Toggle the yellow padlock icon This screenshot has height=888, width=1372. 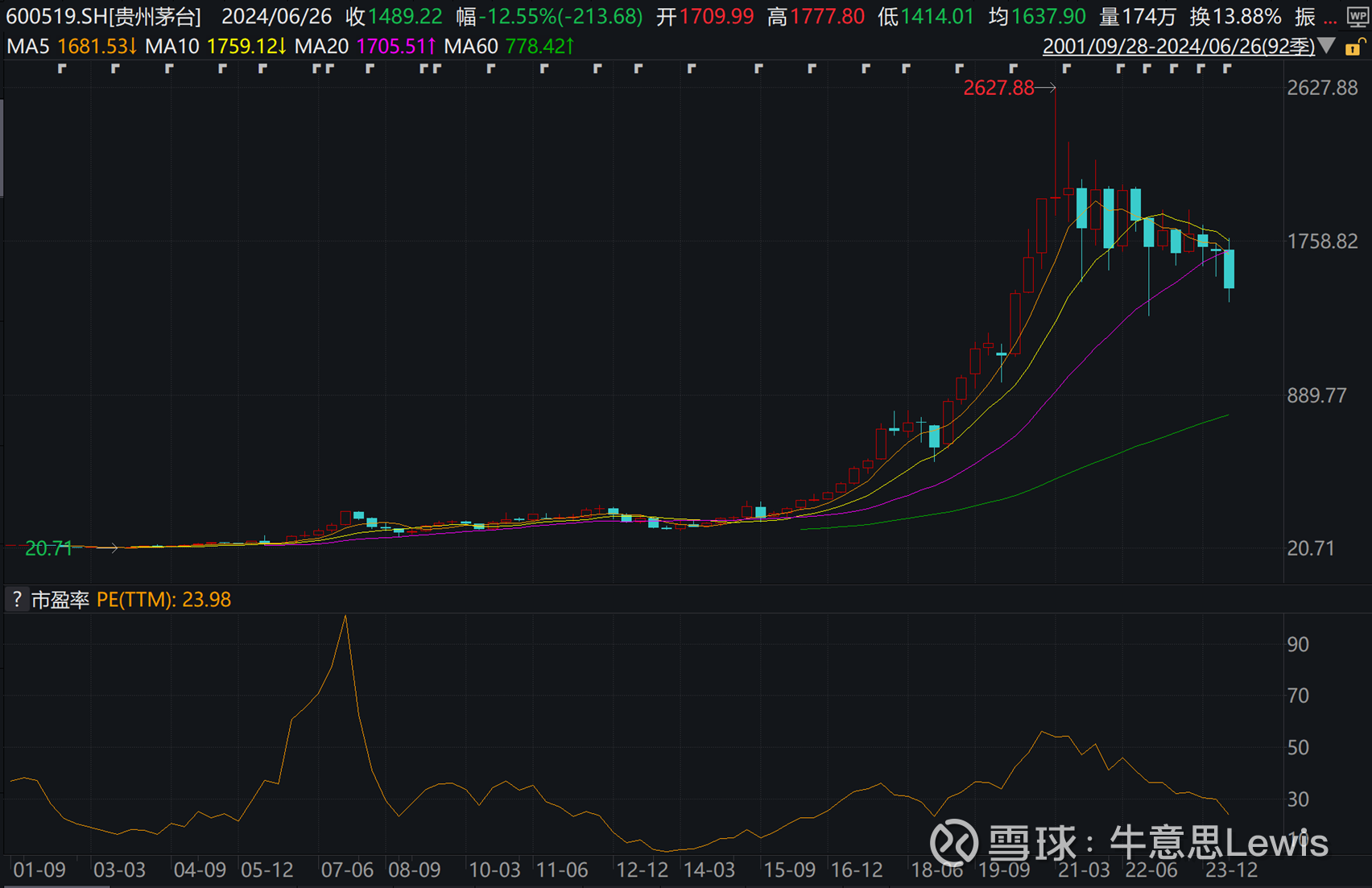(x=1353, y=47)
